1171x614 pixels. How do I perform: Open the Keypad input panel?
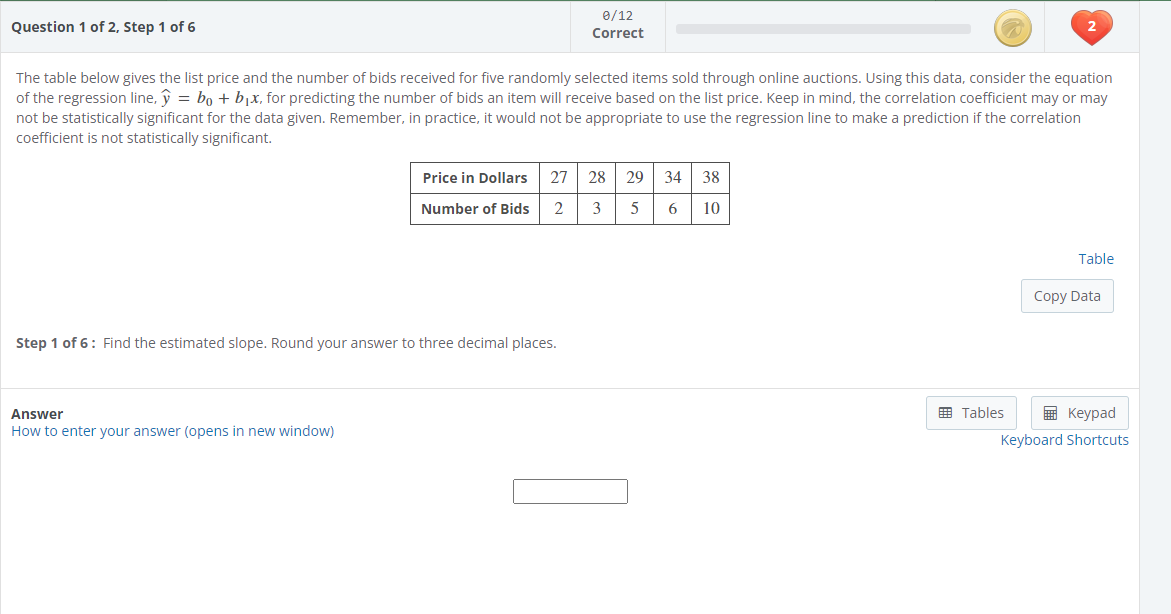[x=1079, y=412]
